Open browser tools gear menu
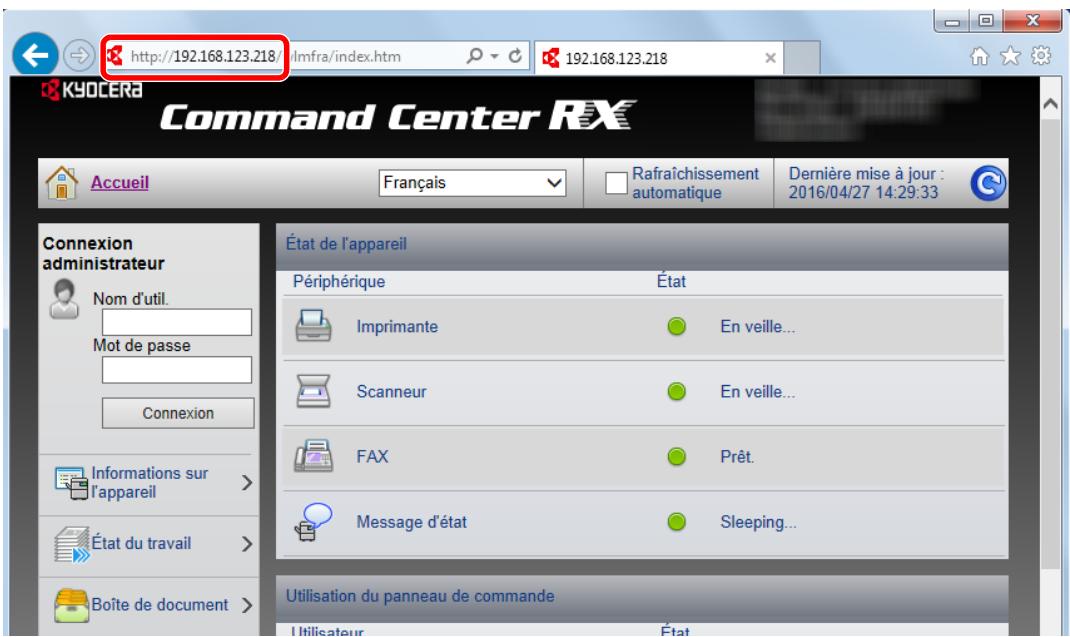The height and width of the screenshot is (637, 1070). coord(1041,56)
